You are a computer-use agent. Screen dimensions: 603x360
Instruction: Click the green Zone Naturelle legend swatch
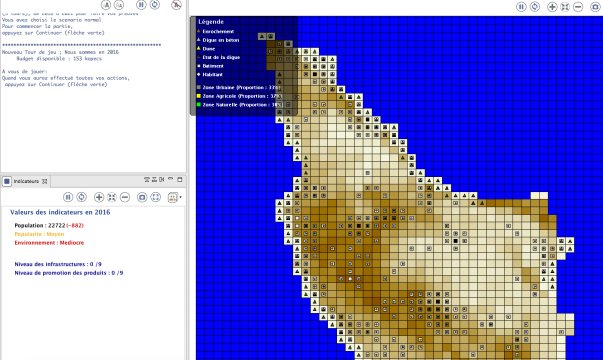click(199, 104)
